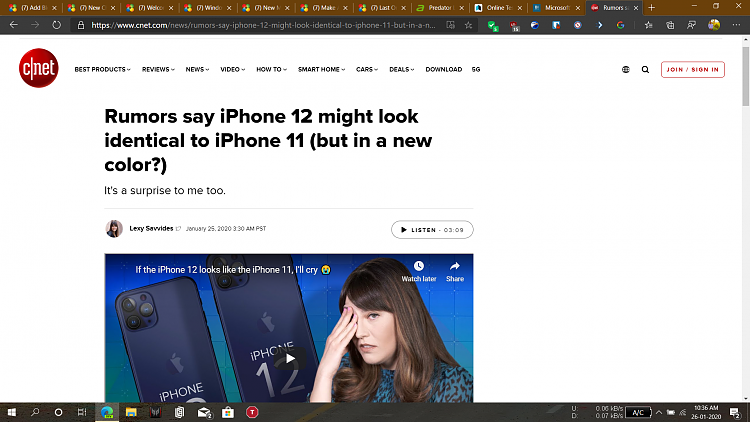Close the Rumors tab
Image resolution: width=750 pixels, height=422 pixels.
[x=636, y=8]
